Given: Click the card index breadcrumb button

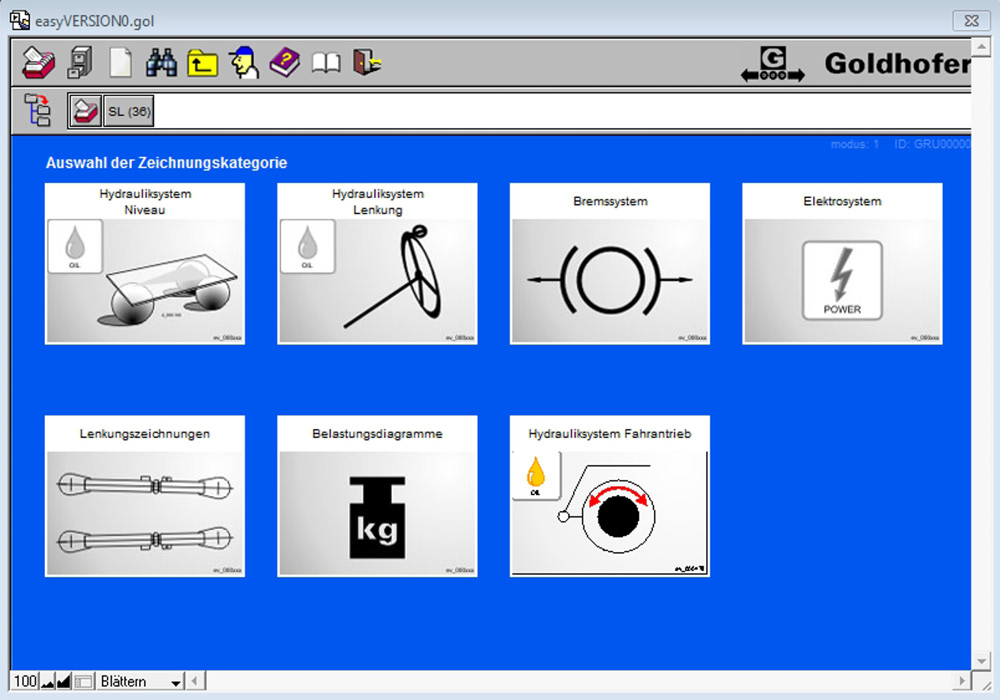Looking at the screenshot, I should click(x=85, y=111).
